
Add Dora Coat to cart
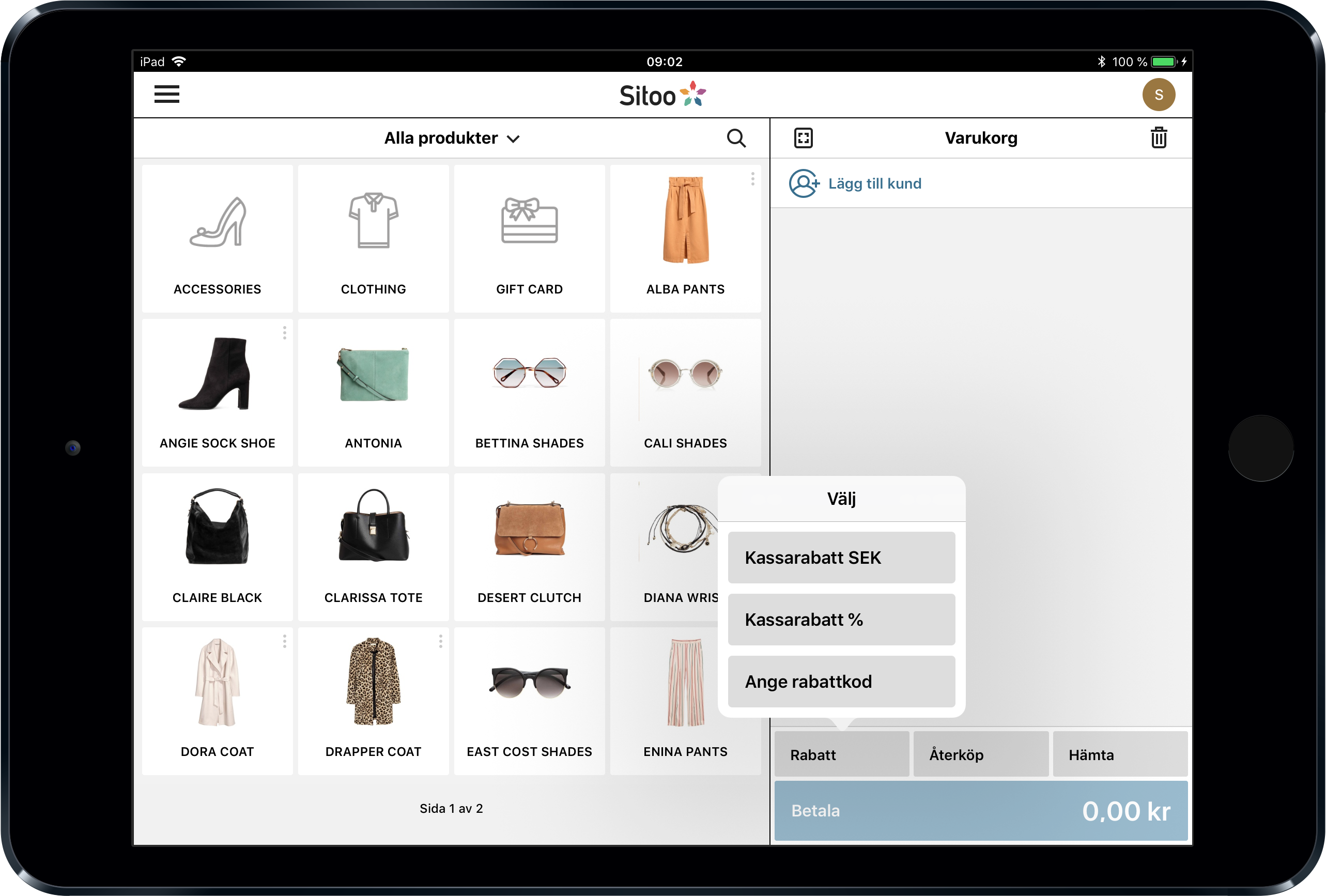218,701
